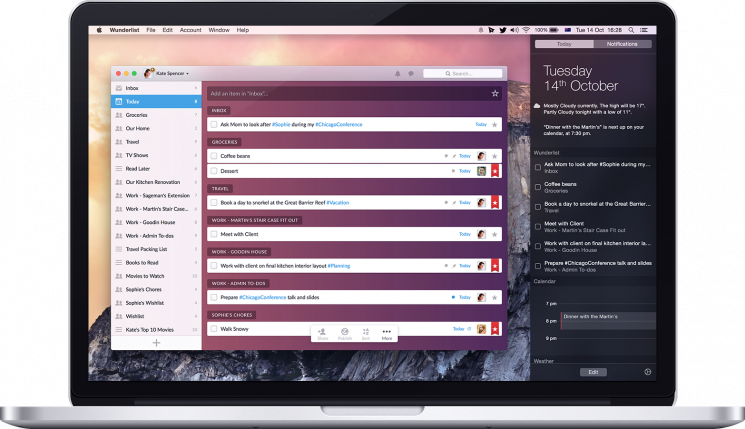Click the Twitter icon in menu bar
The height and width of the screenshot is (429, 745).
503,30
